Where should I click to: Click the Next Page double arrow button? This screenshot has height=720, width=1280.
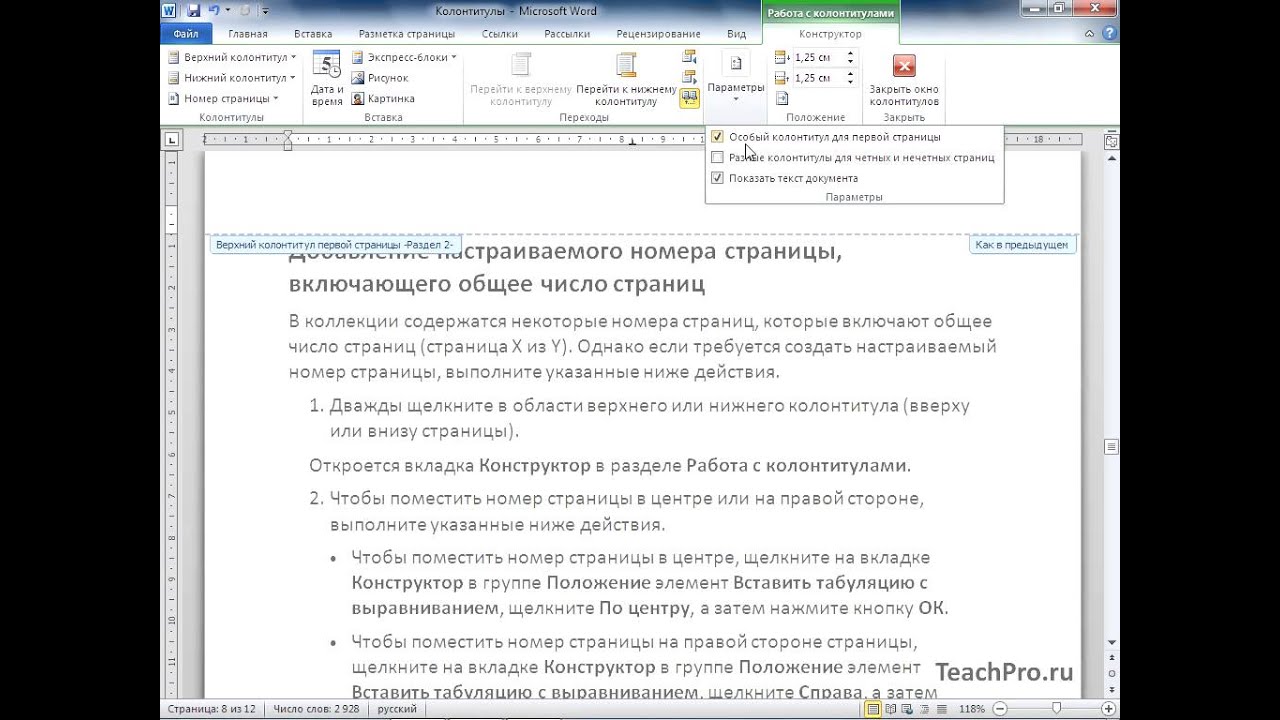(x=1111, y=692)
